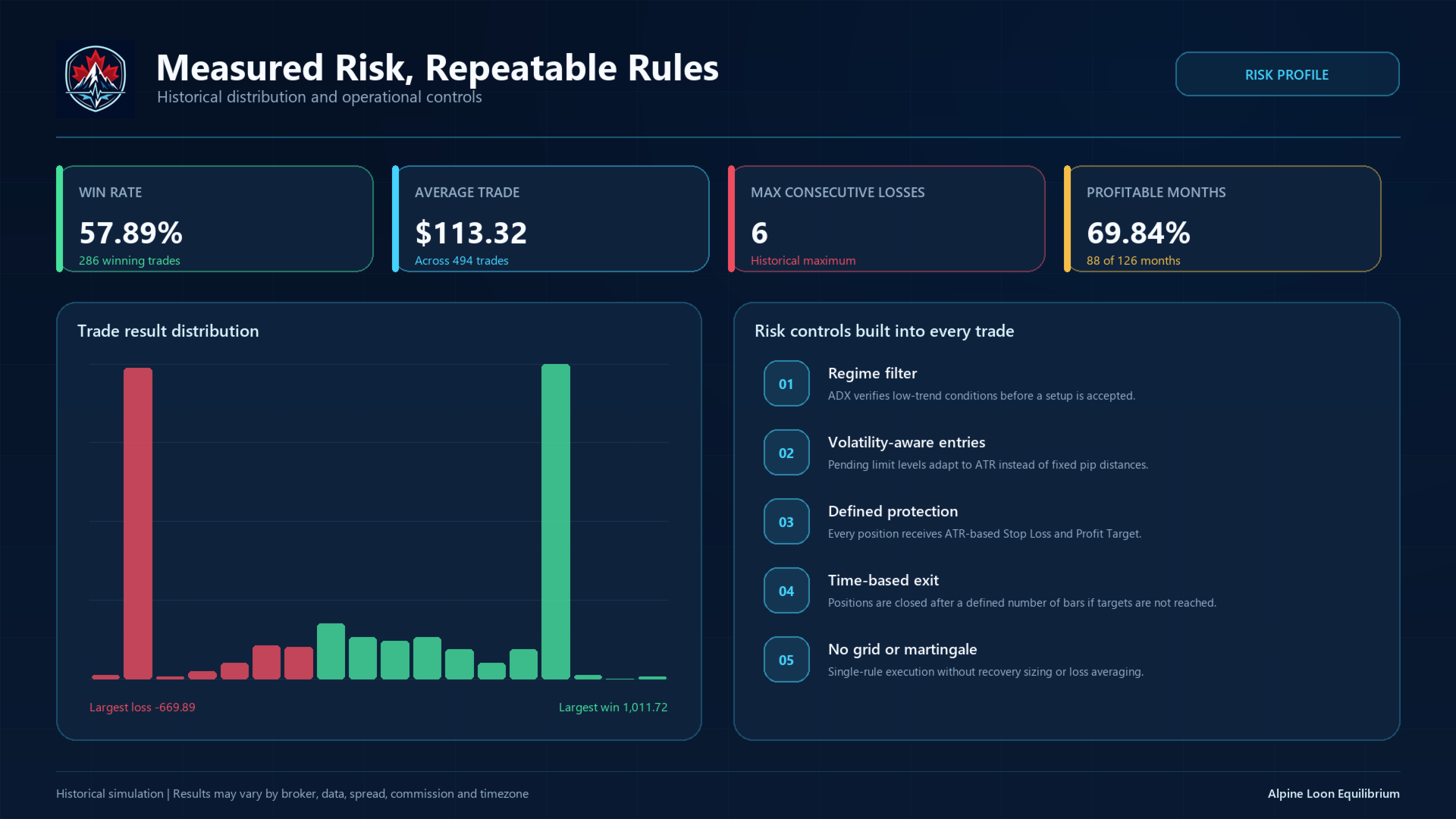Select the 01 Regime filter badge
The width and height of the screenshot is (1456, 819).
[786, 384]
